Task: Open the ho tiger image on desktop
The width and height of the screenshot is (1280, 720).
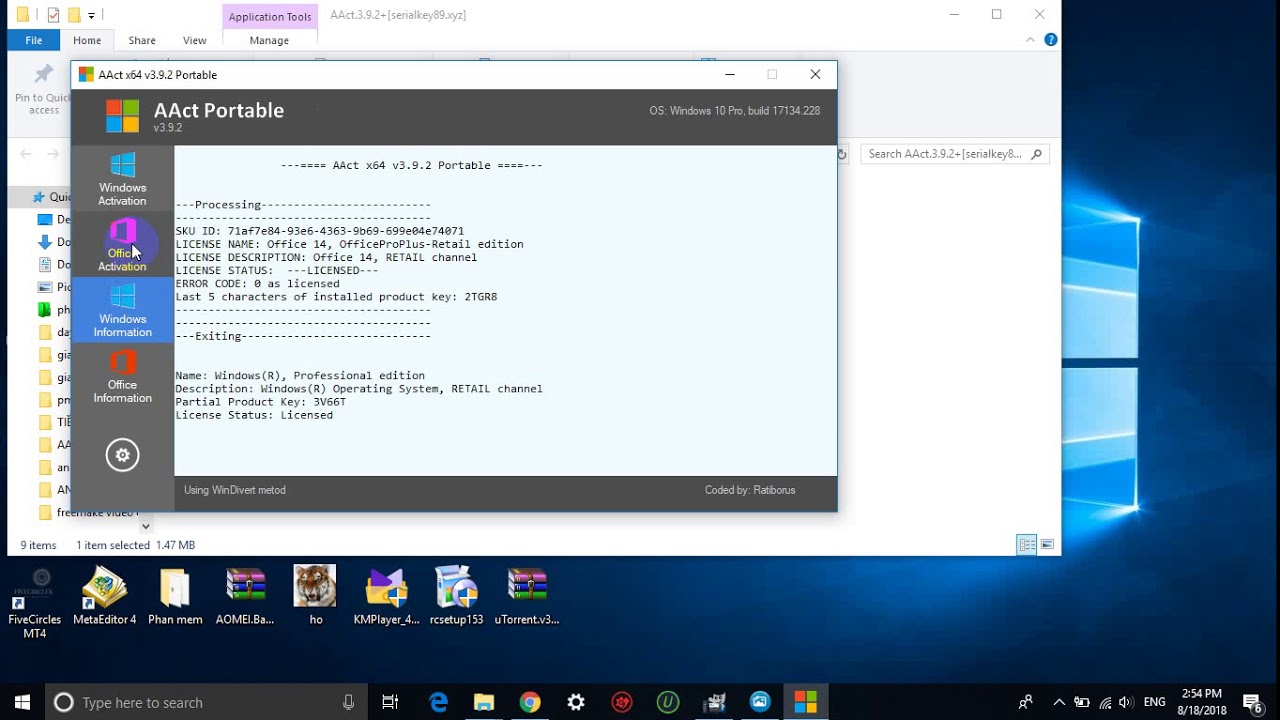Action: (315, 597)
